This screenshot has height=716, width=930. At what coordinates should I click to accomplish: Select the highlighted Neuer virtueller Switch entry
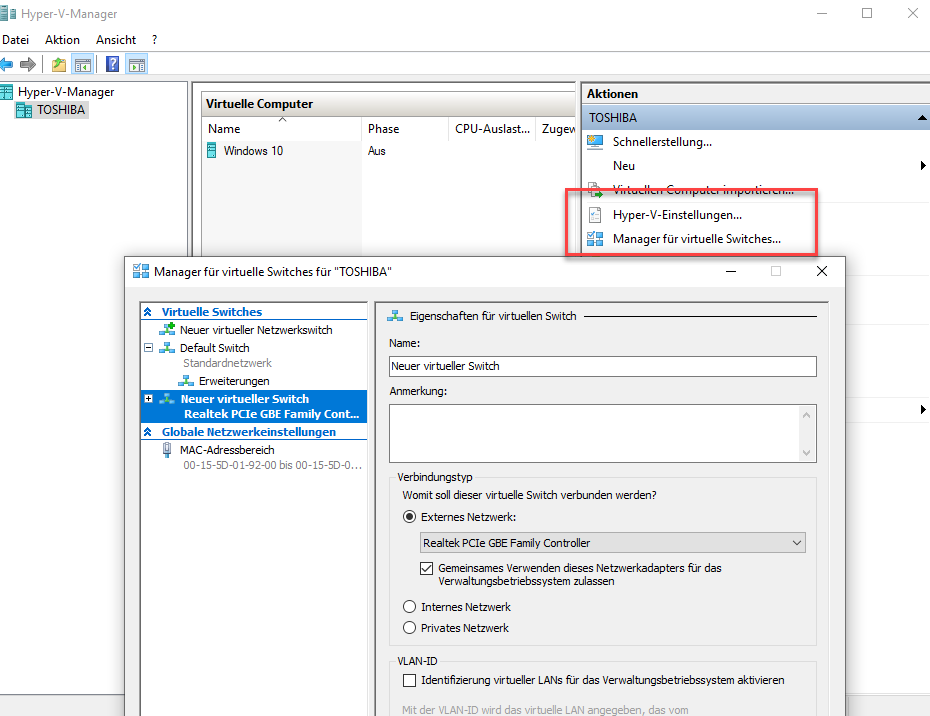[x=254, y=406]
